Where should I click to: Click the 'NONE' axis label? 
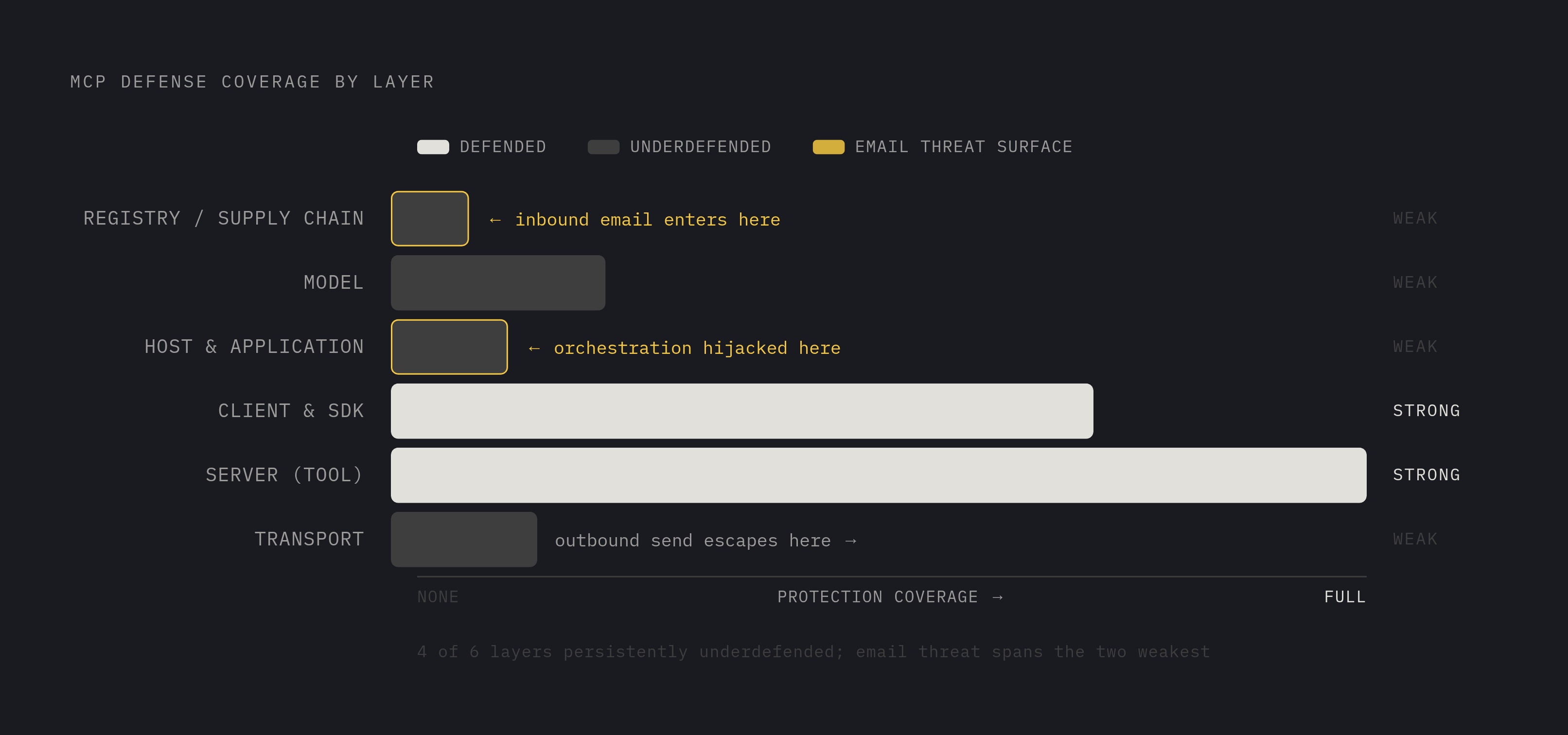coord(438,597)
